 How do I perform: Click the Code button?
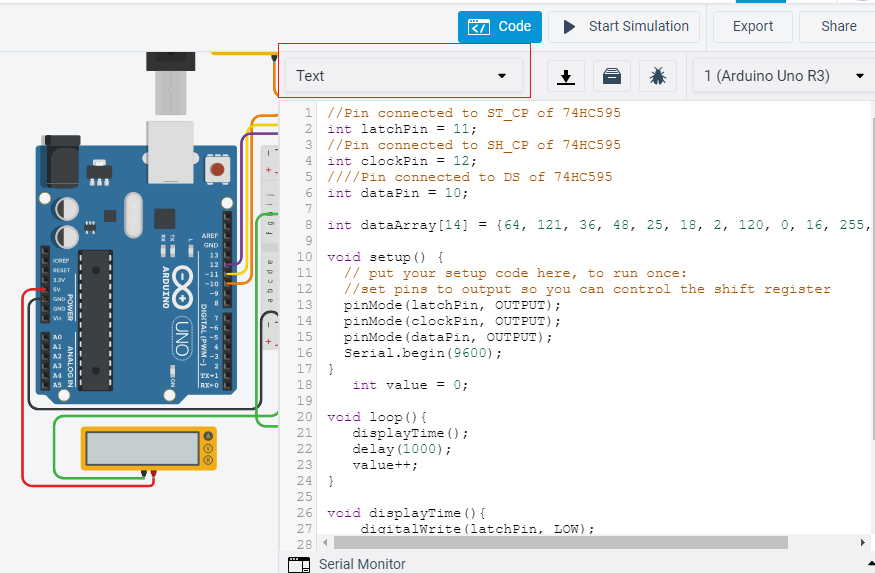pos(499,27)
